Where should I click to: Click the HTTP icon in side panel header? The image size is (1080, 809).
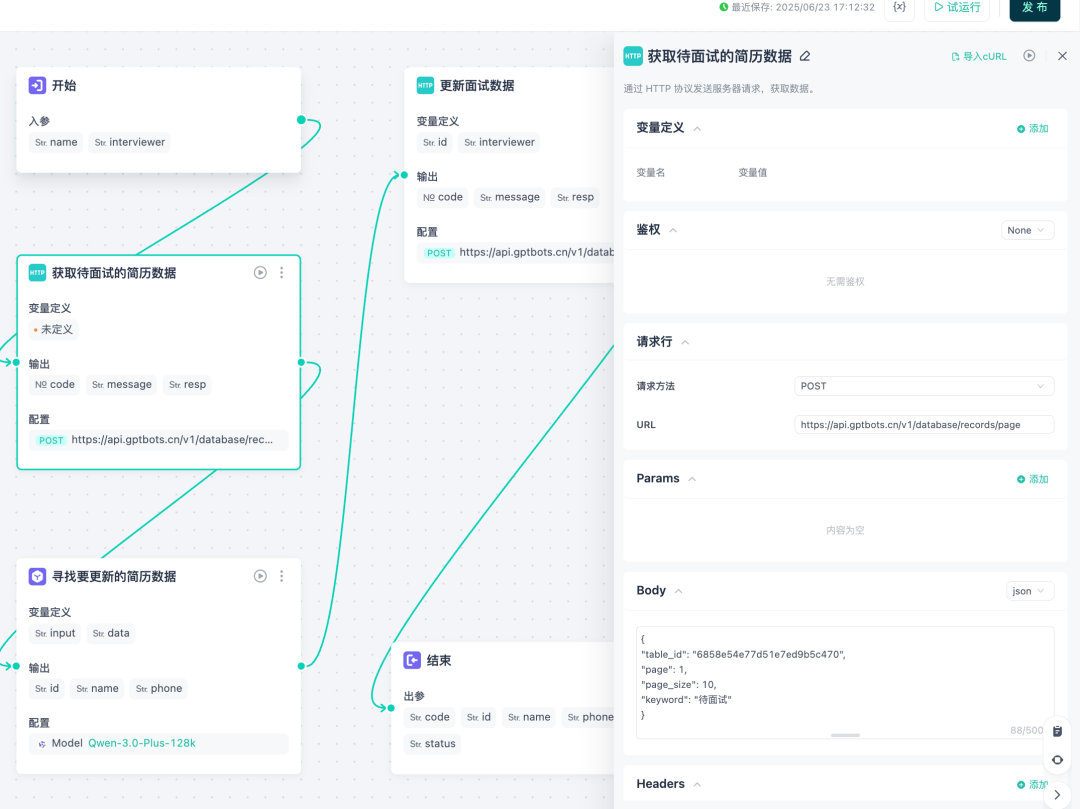pyautogui.click(x=632, y=56)
